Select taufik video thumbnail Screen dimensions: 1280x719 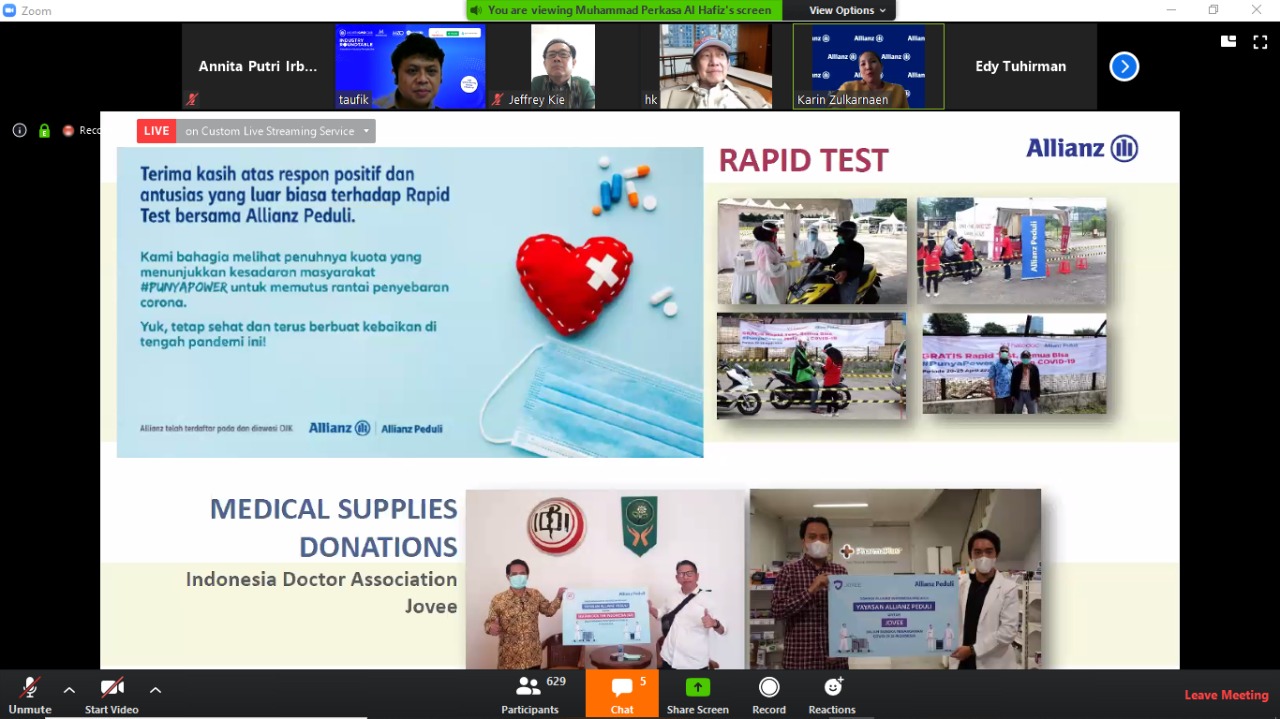(x=410, y=67)
